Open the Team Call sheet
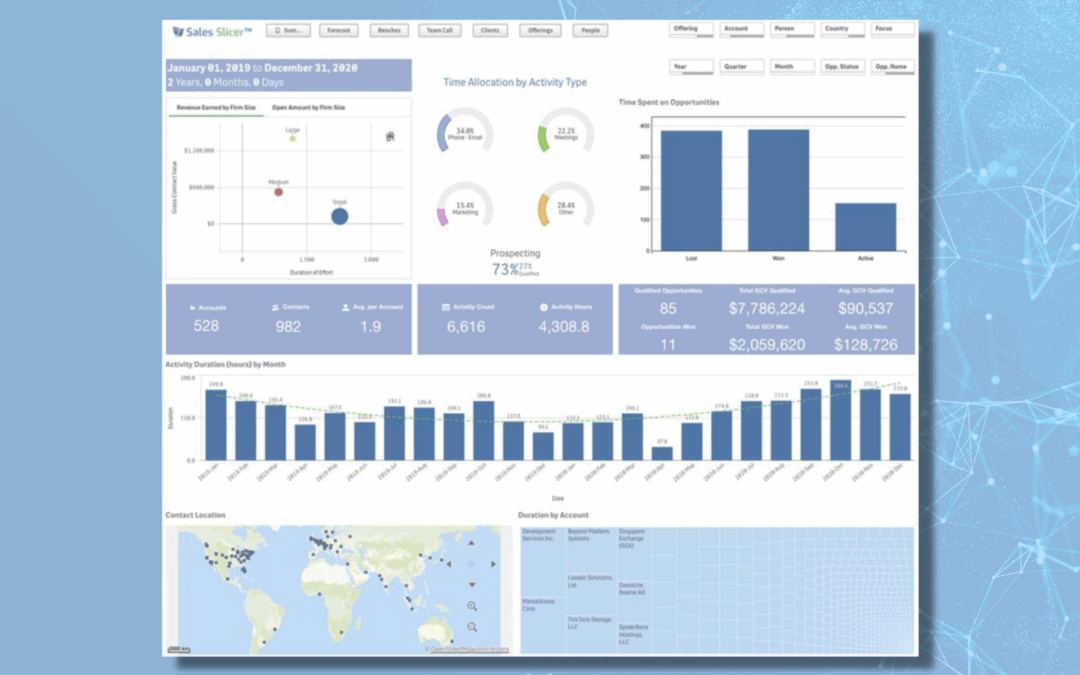Viewport: 1080px width, 675px height. coord(439,30)
